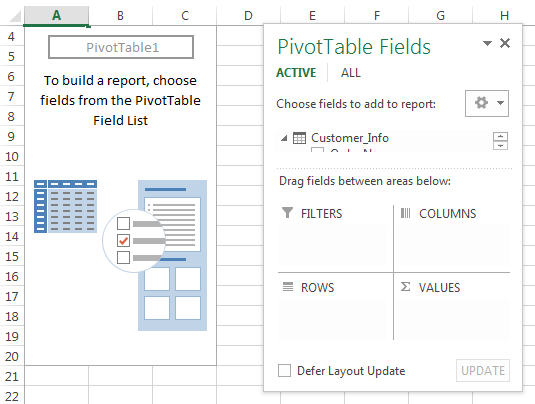Screen dimensions: 535x404
Task: Open the PivotTable Fields task pane options arrow
Action: tap(487, 43)
